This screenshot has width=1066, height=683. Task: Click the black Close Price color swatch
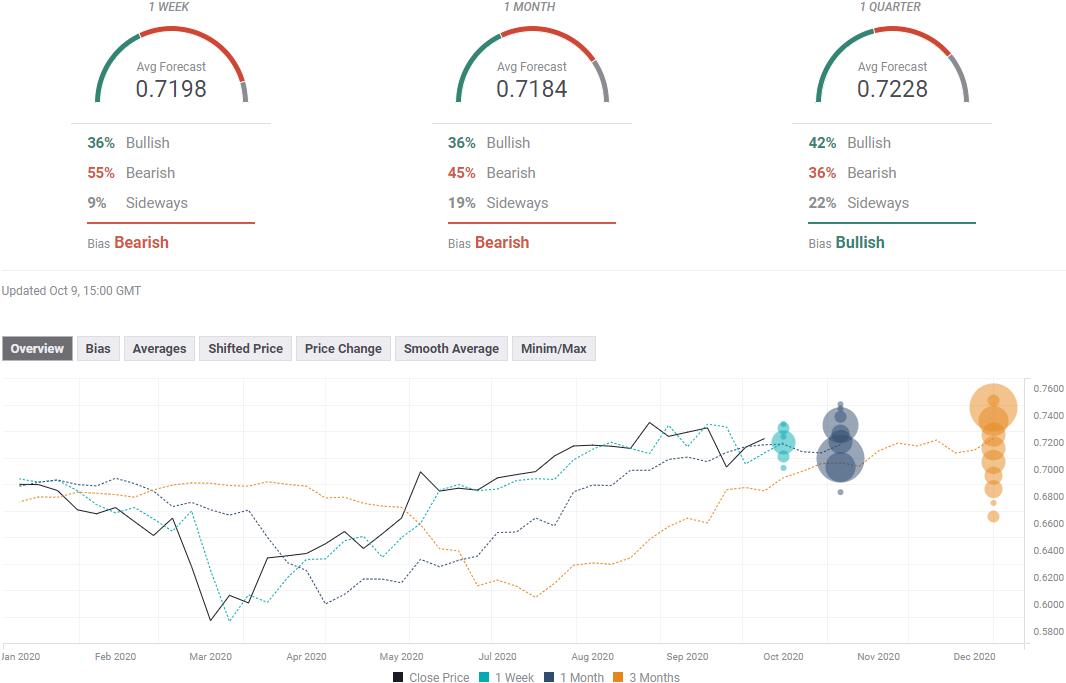pos(398,677)
